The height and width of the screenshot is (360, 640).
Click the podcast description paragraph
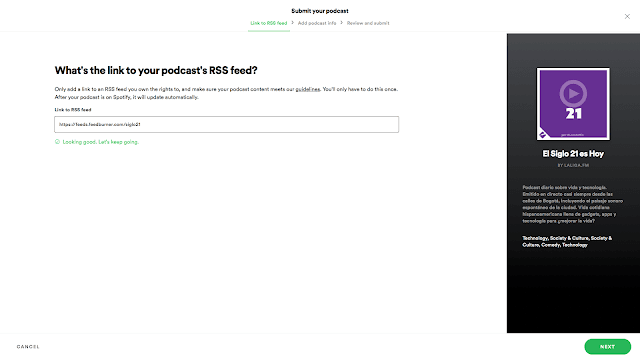pyautogui.click(x=573, y=204)
